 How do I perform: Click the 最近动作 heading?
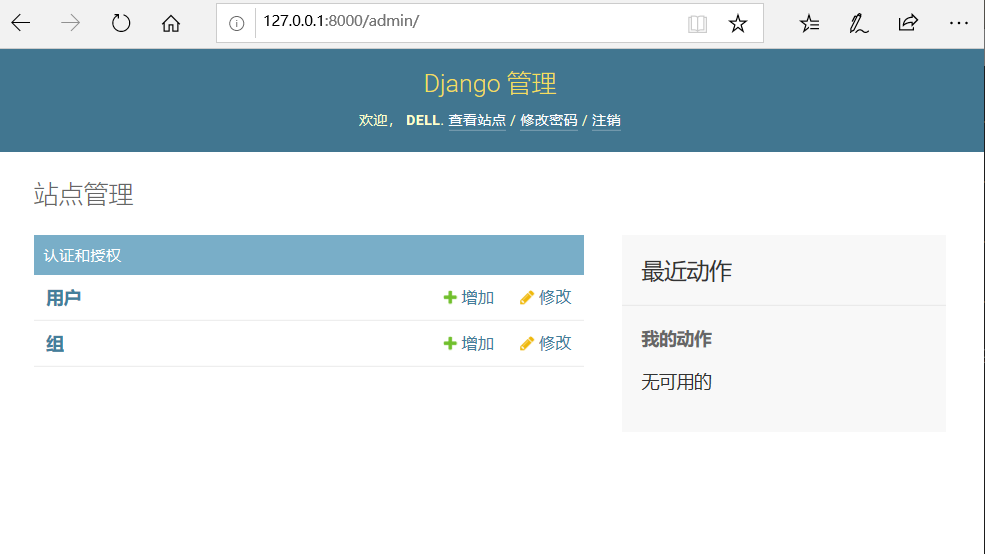pos(687,271)
